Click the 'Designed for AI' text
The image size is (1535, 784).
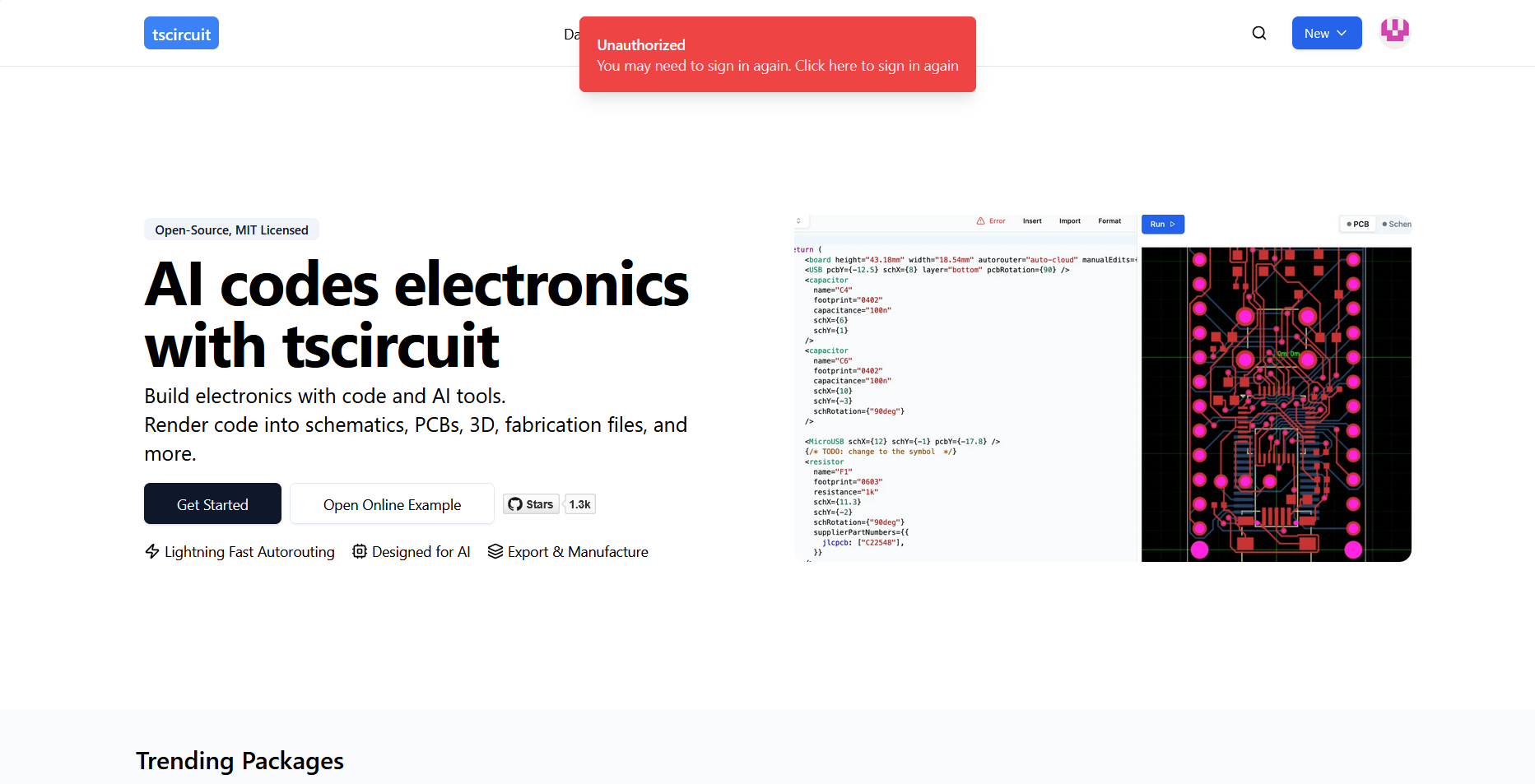coord(421,551)
